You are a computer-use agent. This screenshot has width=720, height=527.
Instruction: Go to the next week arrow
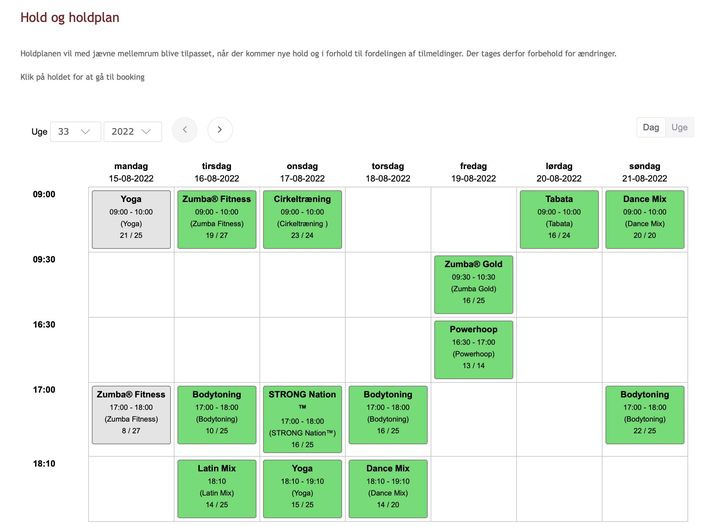point(220,130)
